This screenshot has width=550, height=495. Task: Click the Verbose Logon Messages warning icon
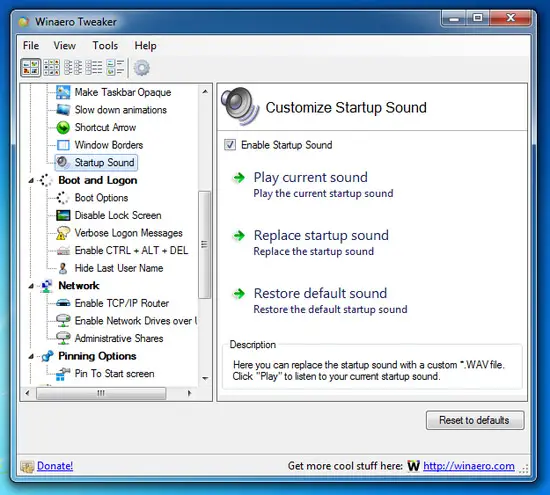point(63,233)
